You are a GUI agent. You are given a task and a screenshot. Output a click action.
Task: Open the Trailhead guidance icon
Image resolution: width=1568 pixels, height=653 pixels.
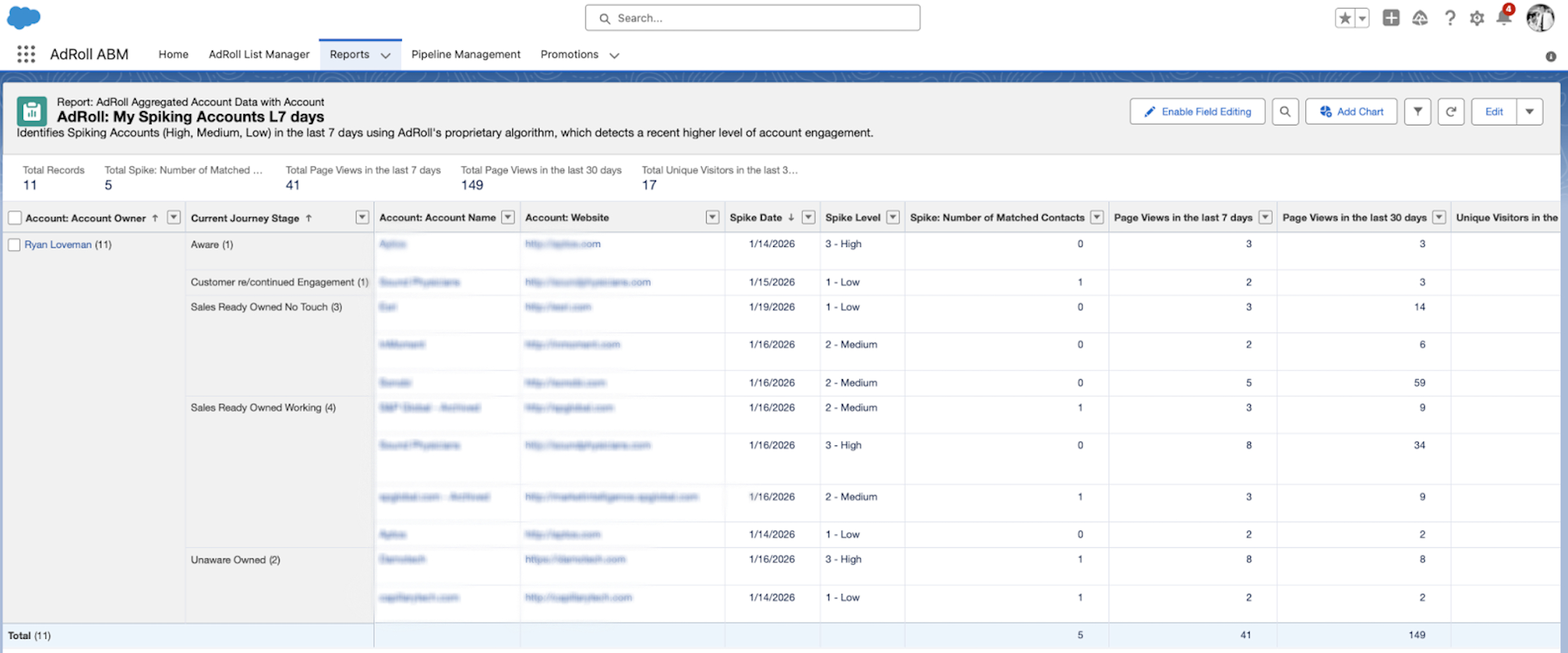[x=1420, y=18]
